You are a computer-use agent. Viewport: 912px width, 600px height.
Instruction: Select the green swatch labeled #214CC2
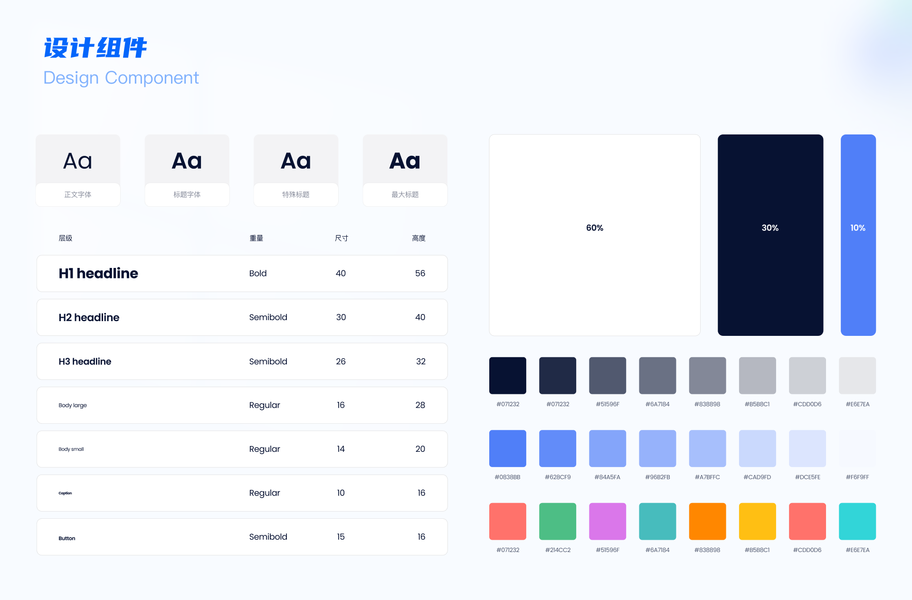(x=557, y=522)
